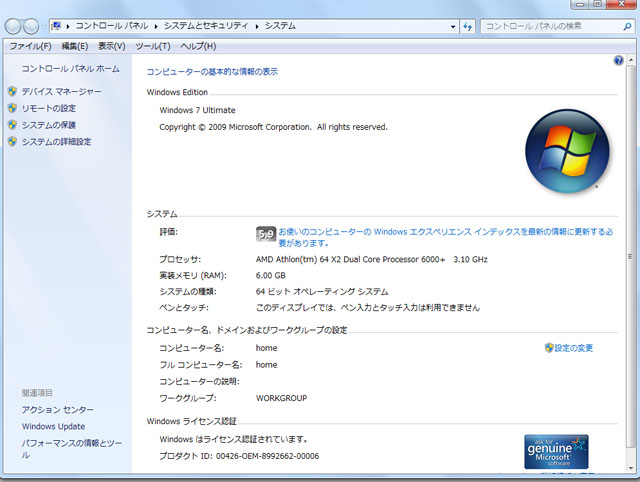The height and width of the screenshot is (482, 640).
Task: Expand arrow after コントロール パネル breadcrumb
Action: 156,27
